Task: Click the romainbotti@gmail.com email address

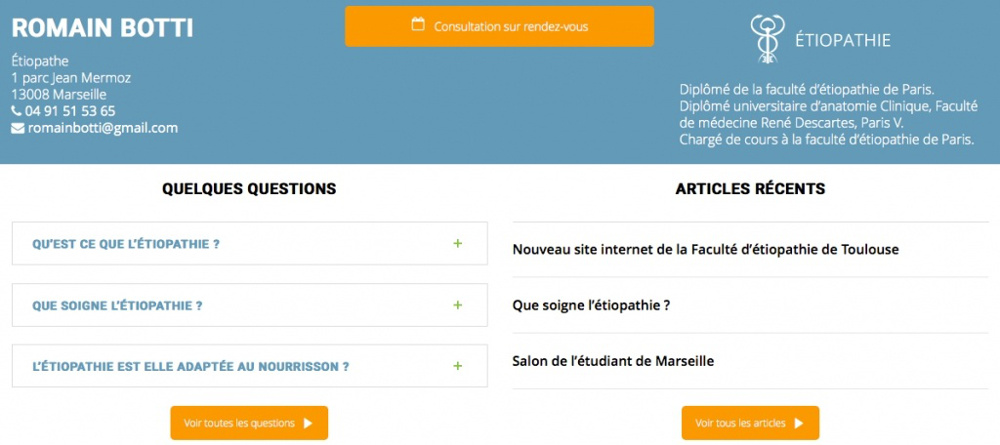Action: point(102,128)
